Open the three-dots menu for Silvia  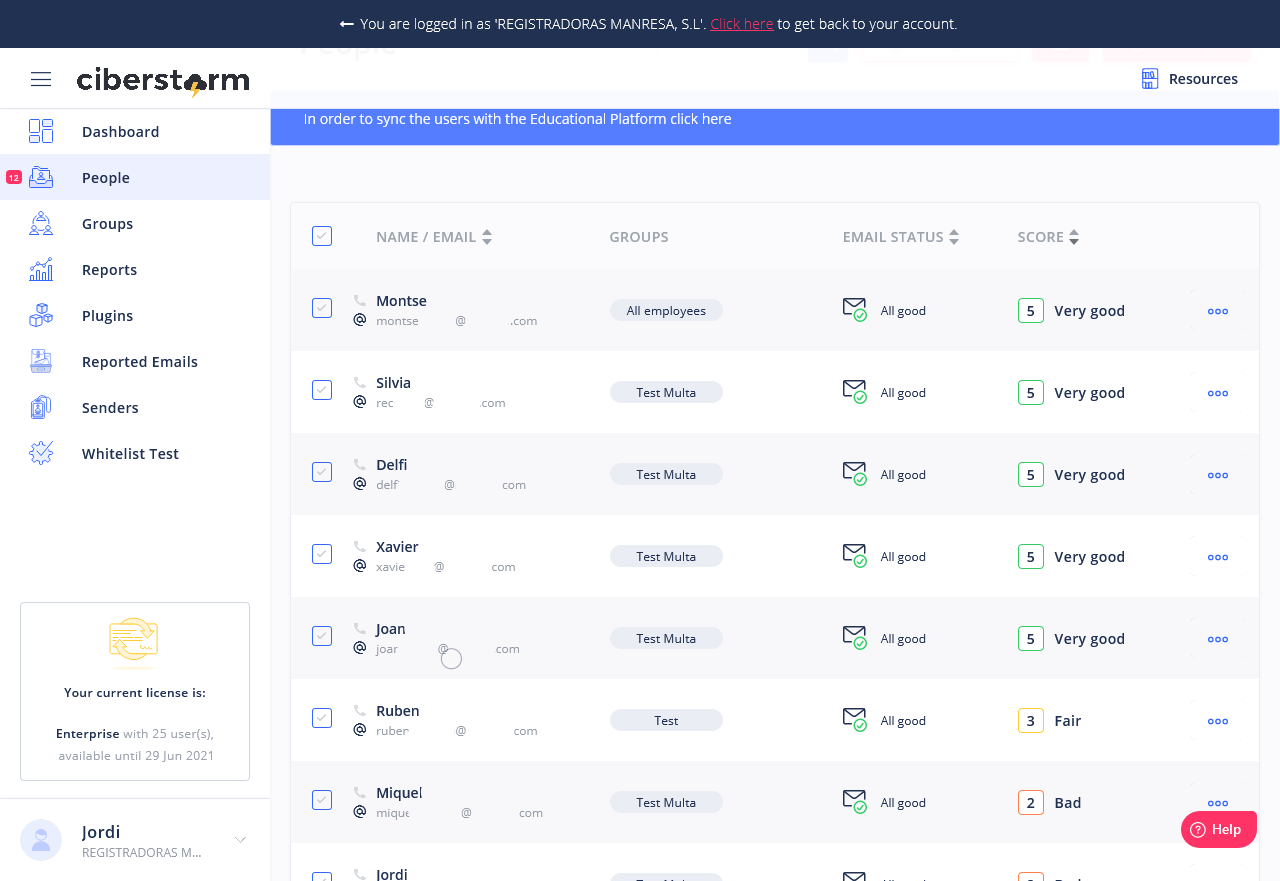click(x=1218, y=393)
